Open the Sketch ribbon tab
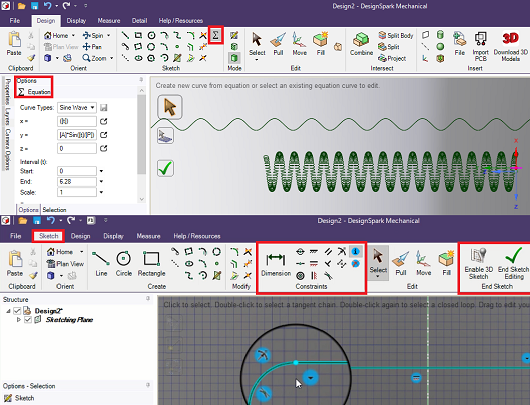 coord(48,236)
